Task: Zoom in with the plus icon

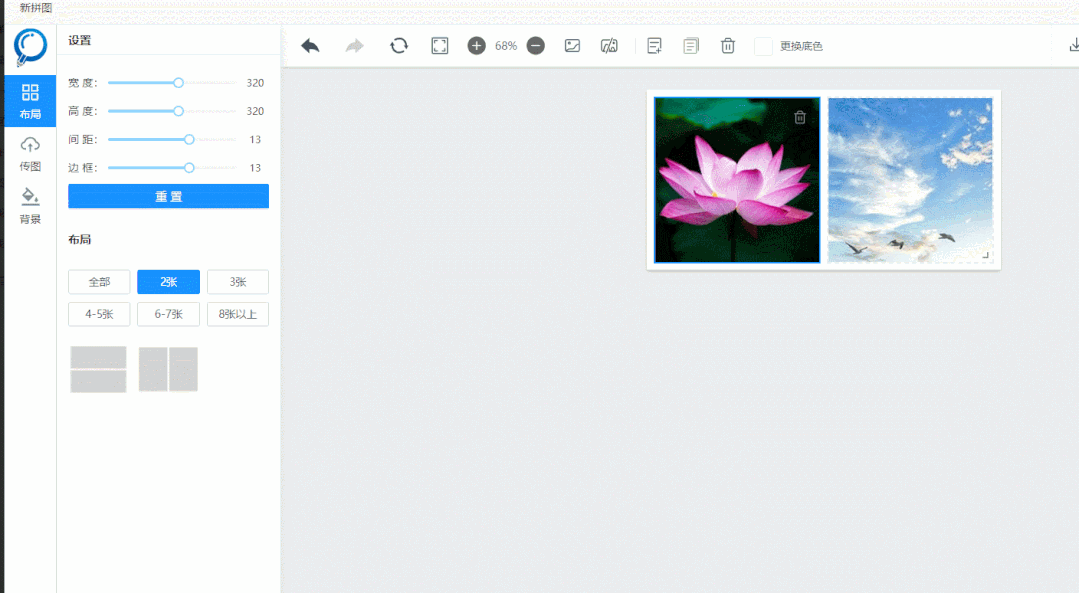Action: [476, 46]
